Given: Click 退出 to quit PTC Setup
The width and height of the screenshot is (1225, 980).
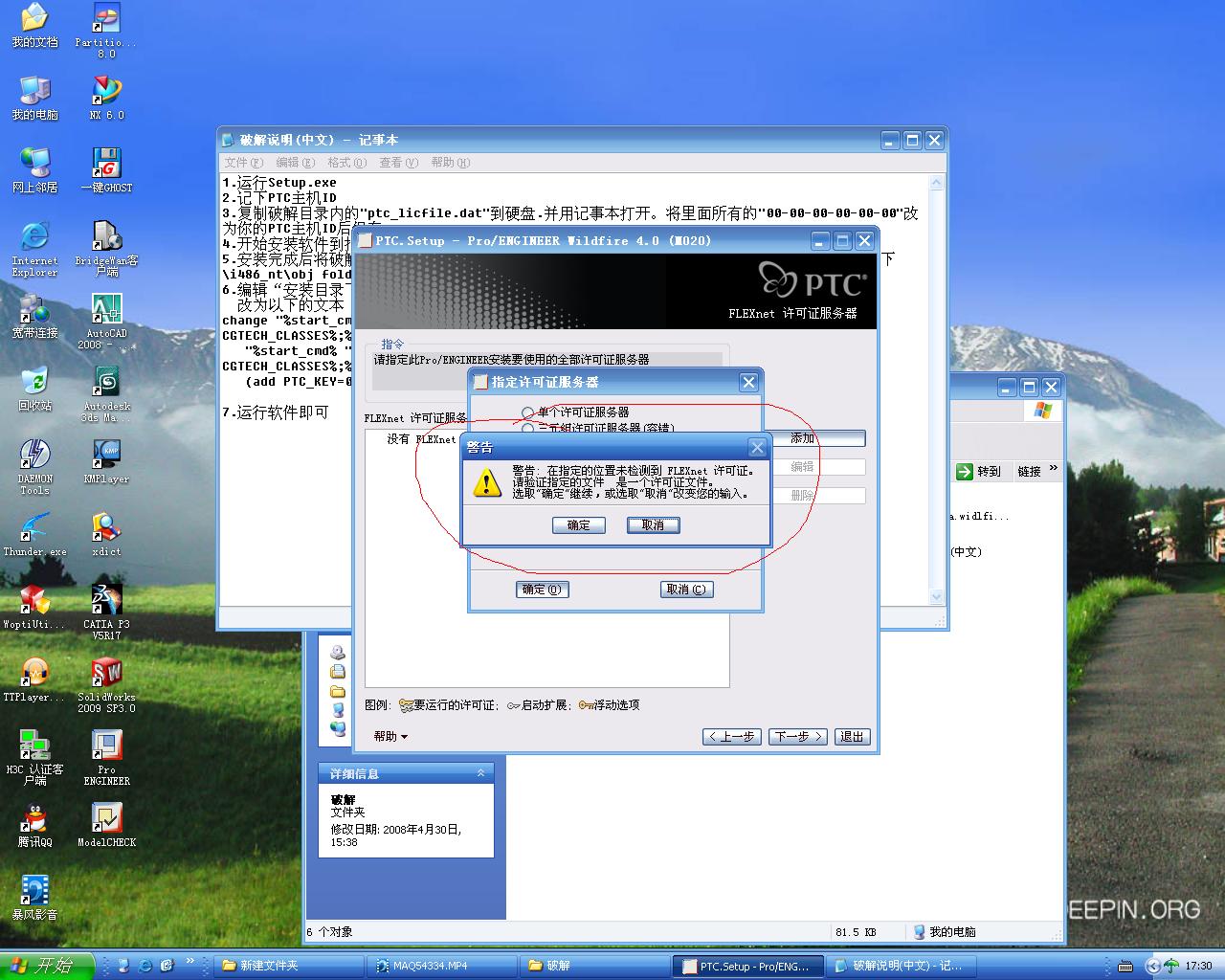Looking at the screenshot, I should coord(852,737).
